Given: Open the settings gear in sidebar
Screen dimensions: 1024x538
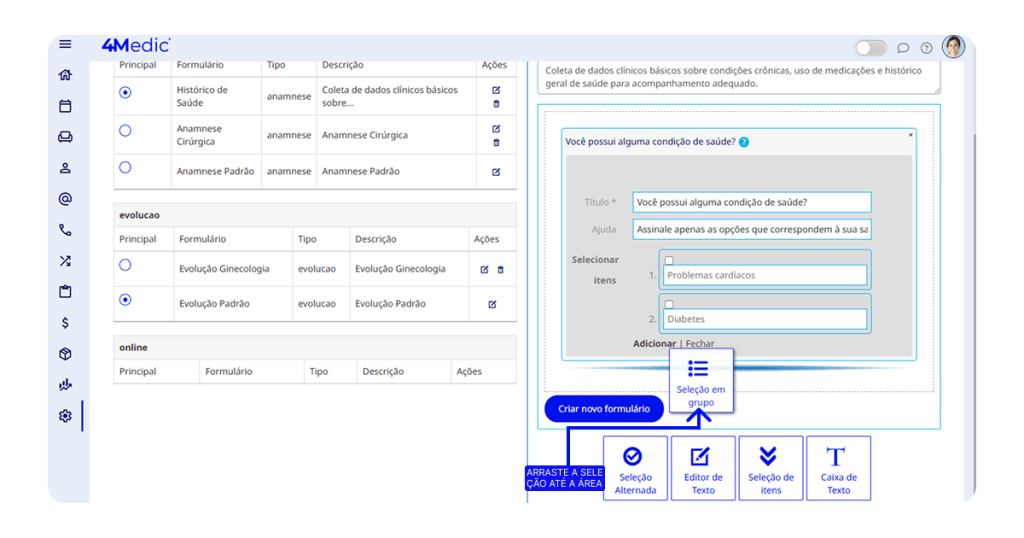Looking at the screenshot, I should [x=65, y=416].
